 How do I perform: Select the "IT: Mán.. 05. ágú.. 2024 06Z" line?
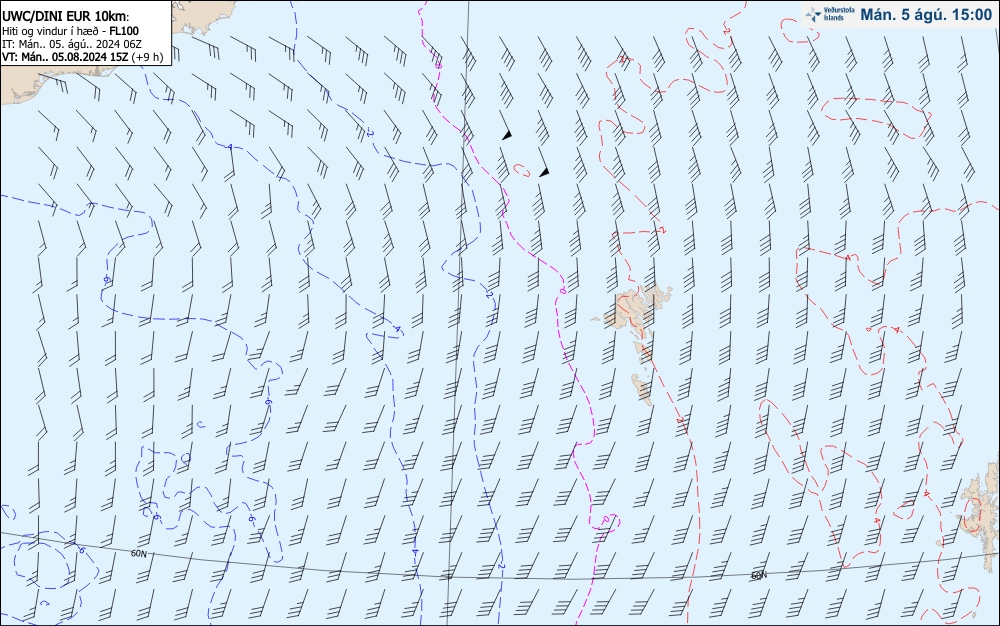(71, 44)
